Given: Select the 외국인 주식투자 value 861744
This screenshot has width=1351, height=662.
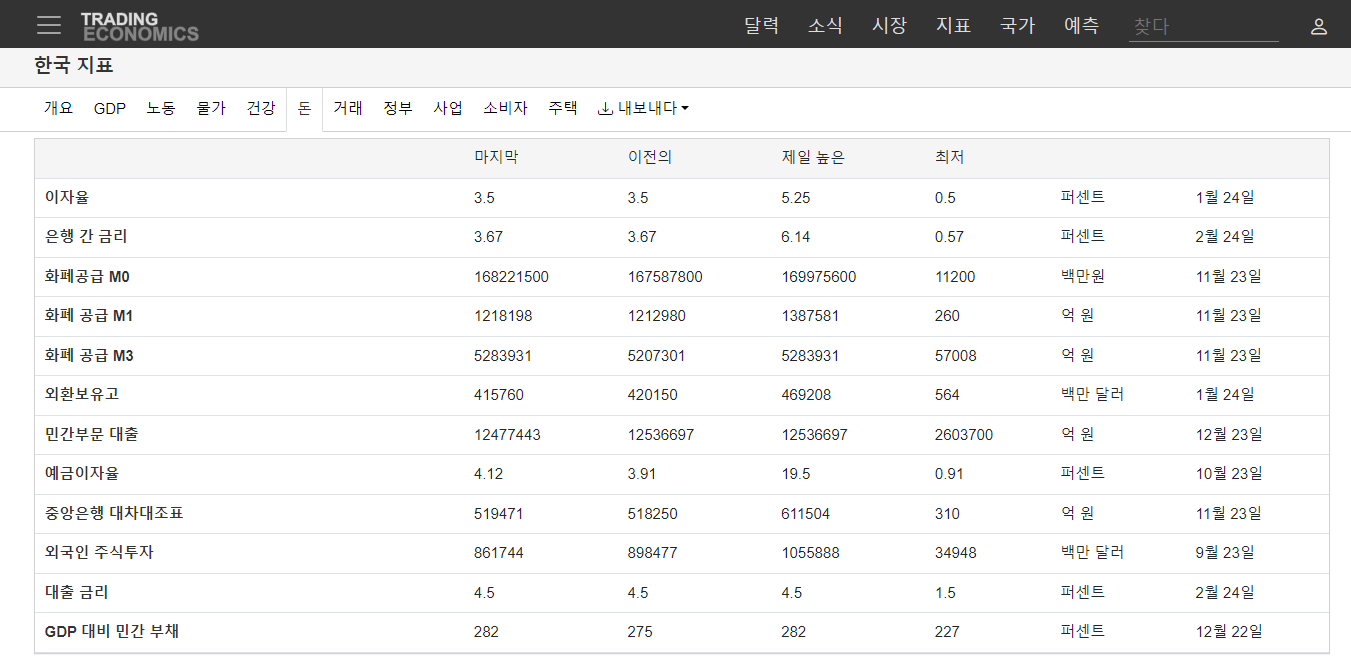Looking at the screenshot, I should 499,553.
